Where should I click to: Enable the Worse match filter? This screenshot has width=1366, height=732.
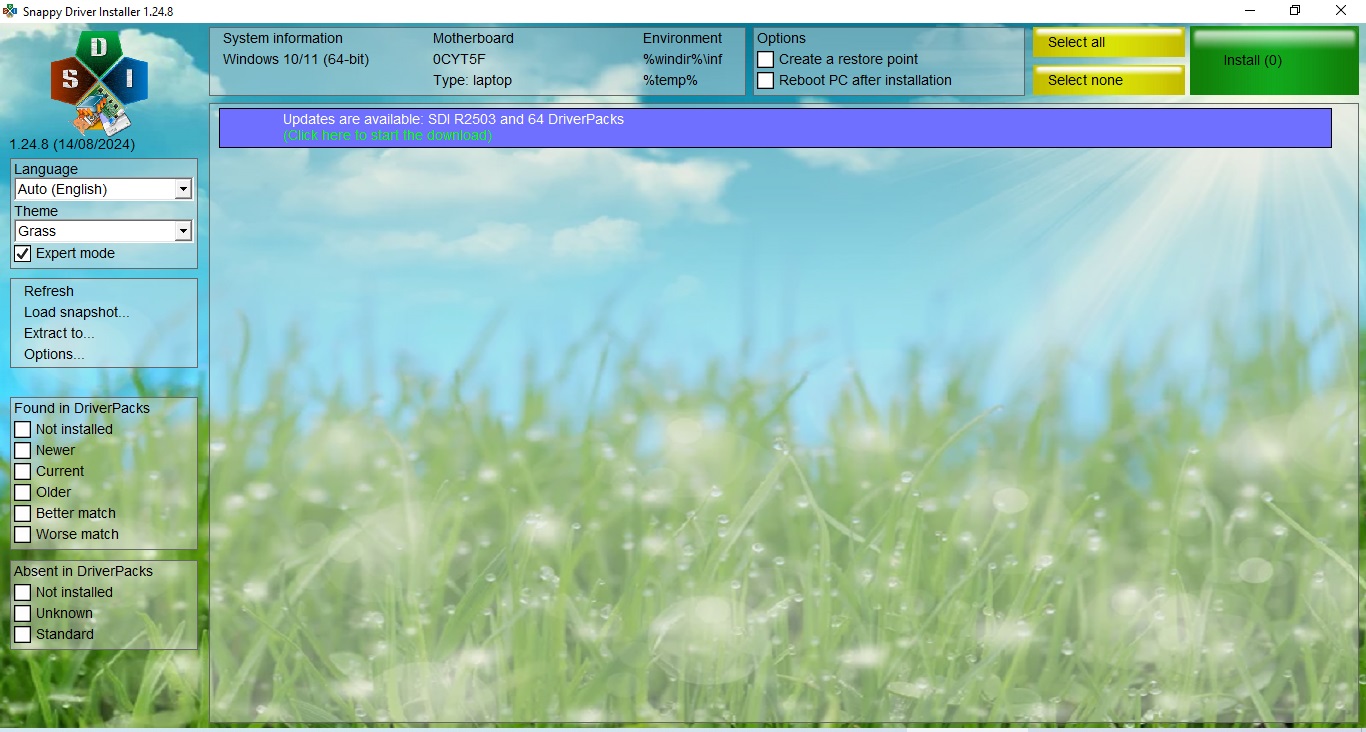22,534
